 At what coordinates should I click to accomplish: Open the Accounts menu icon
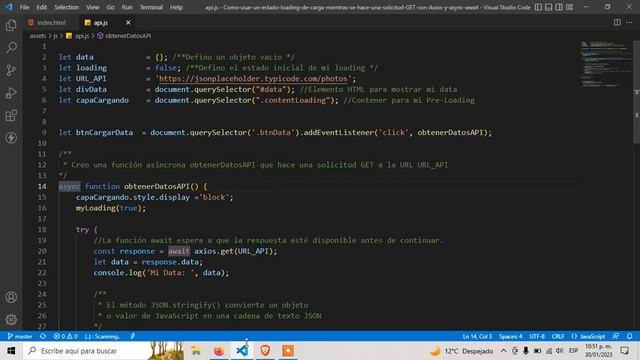point(11,297)
